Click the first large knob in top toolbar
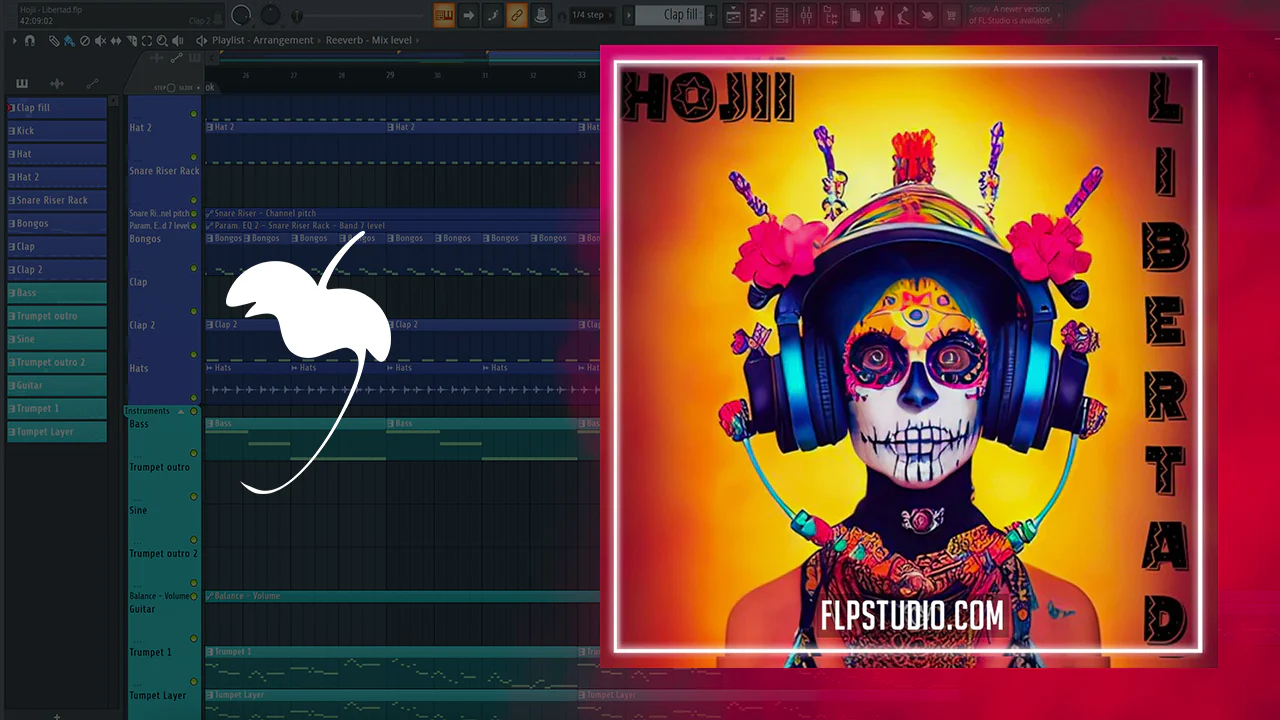1280x720 pixels. pos(241,15)
